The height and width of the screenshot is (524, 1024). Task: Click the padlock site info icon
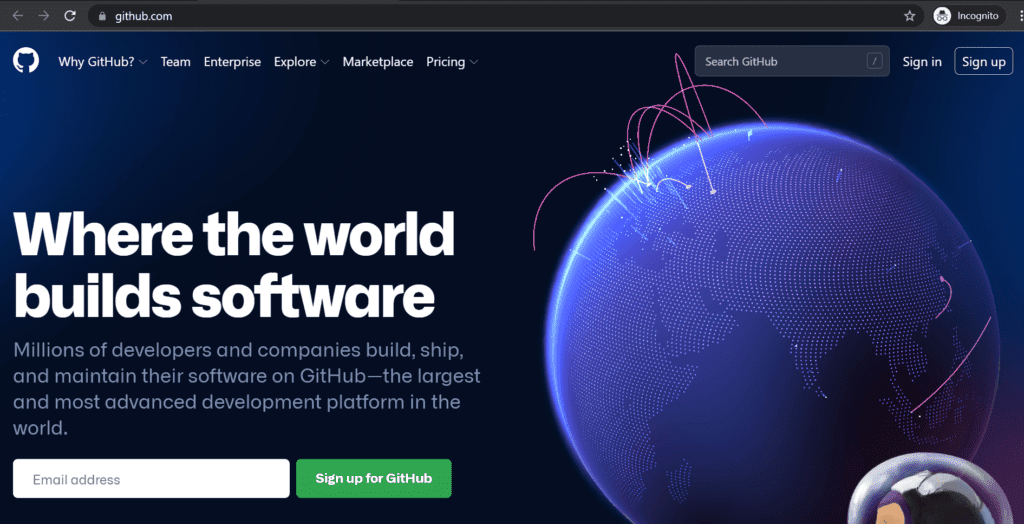[x=101, y=16]
